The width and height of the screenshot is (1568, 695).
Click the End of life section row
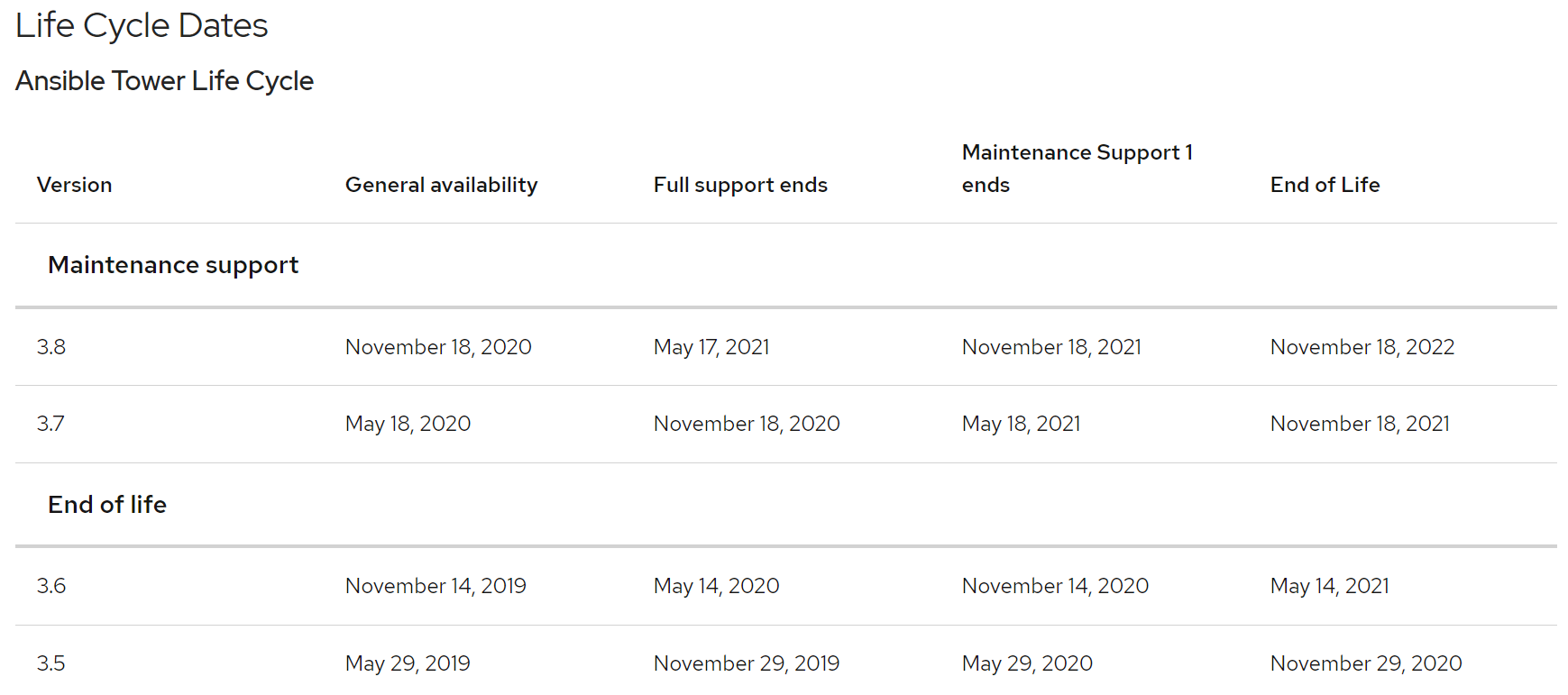tap(786, 505)
